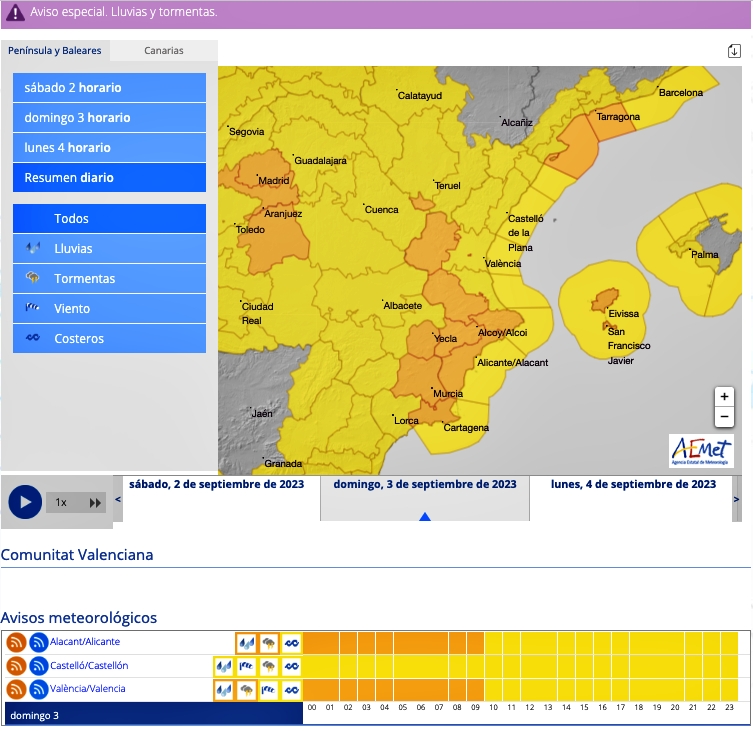Click the download icon above the map

tap(734, 51)
